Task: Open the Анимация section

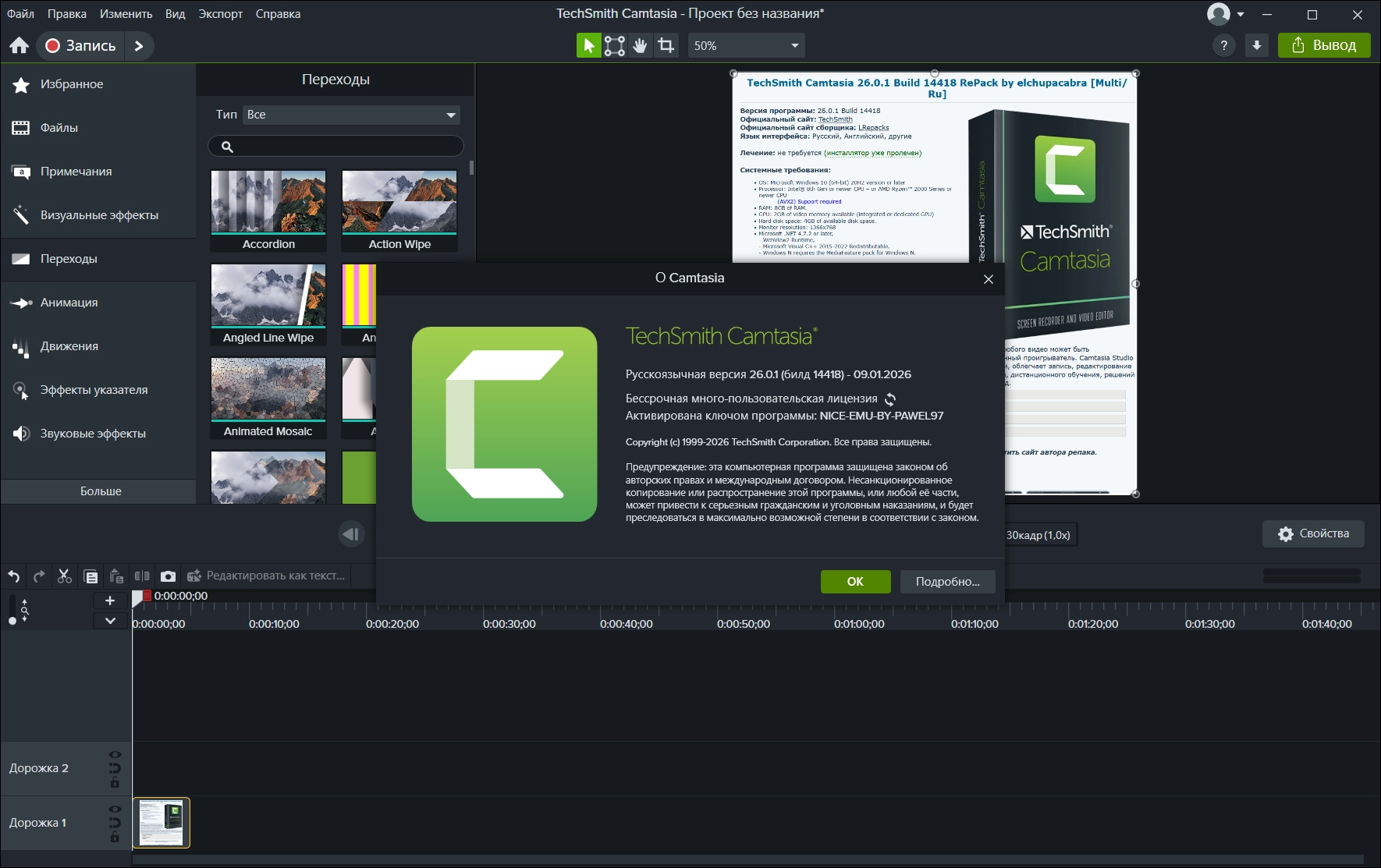Action: click(98, 303)
